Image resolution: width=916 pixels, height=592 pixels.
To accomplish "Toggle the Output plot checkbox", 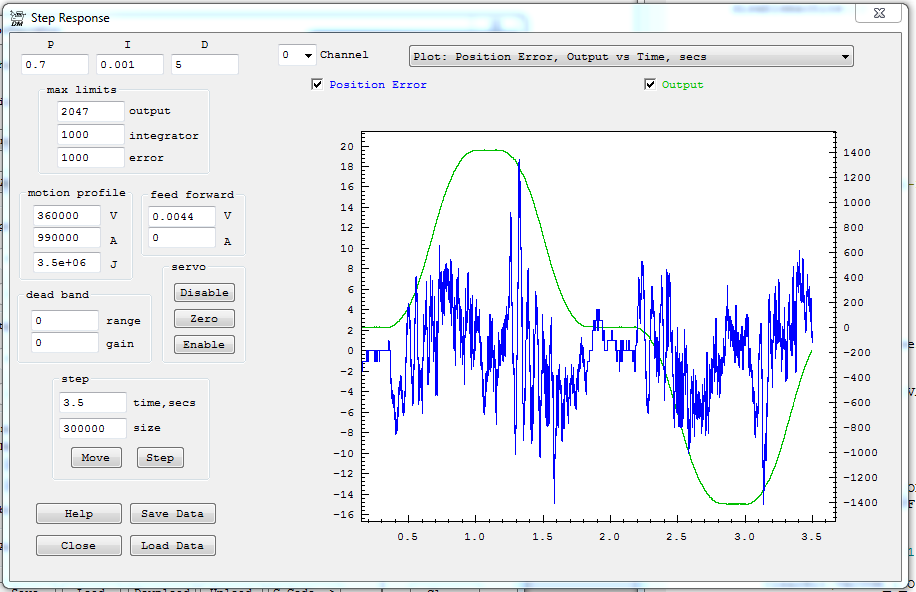I will tap(651, 85).
